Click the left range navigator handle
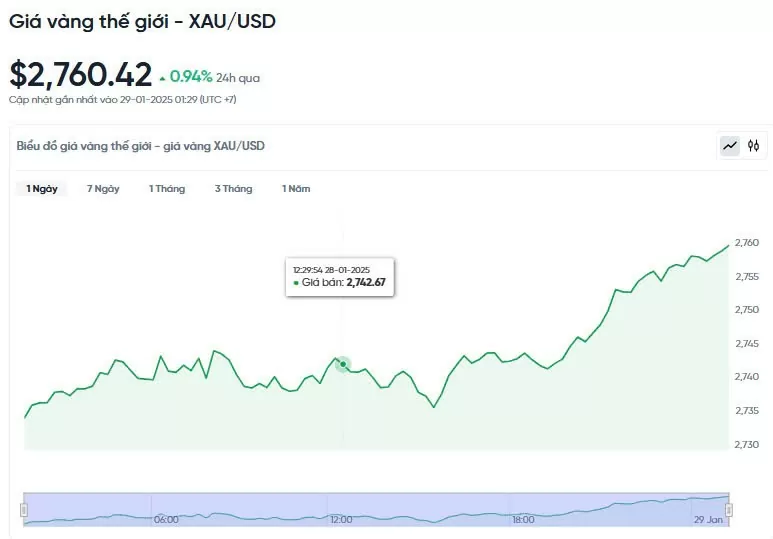Viewport: 773px width, 539px height. [x=25, y=510]
